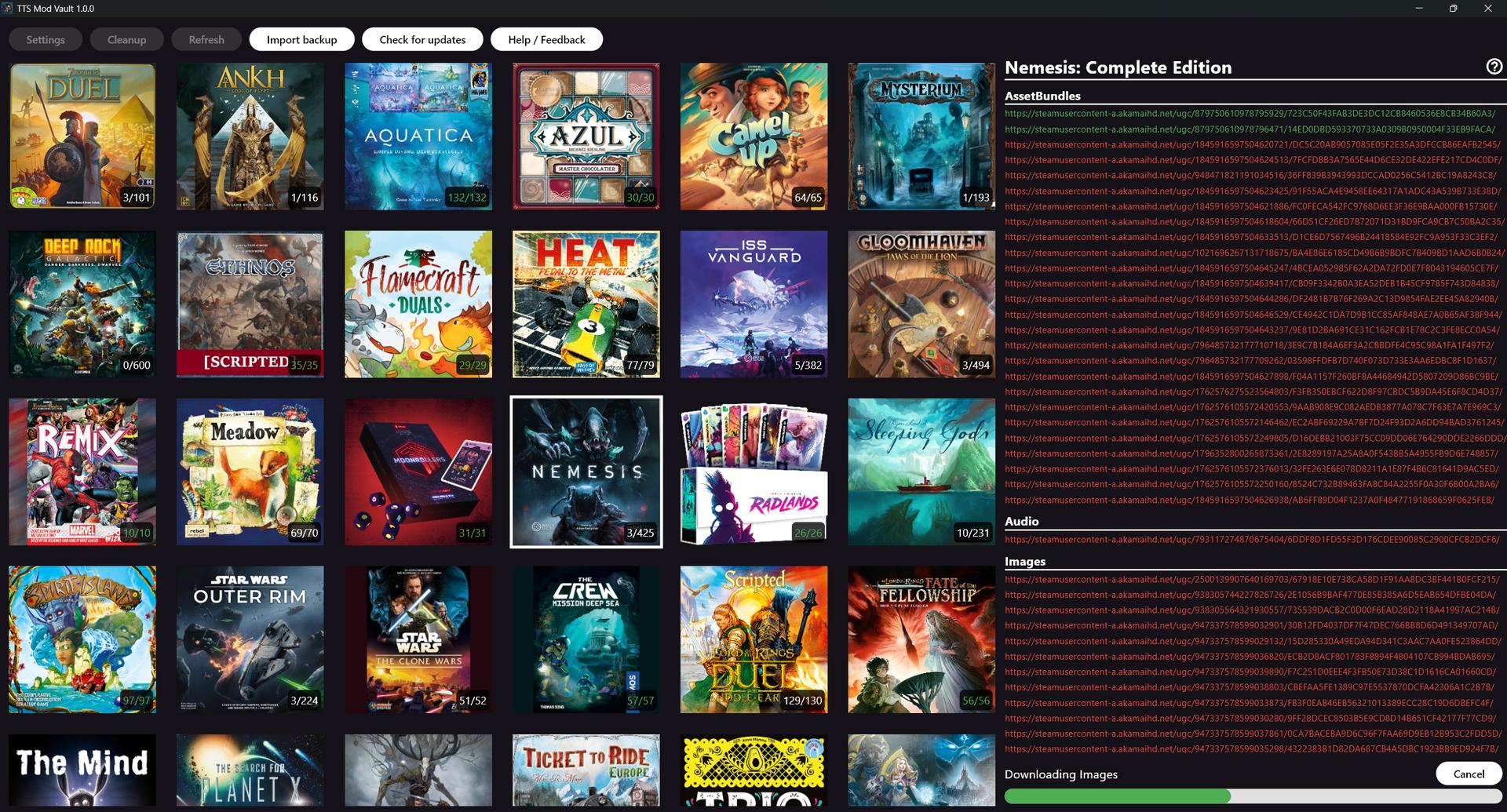
Task: Select the Ankh mod thumbnail
Action: [x=250, y=137]
